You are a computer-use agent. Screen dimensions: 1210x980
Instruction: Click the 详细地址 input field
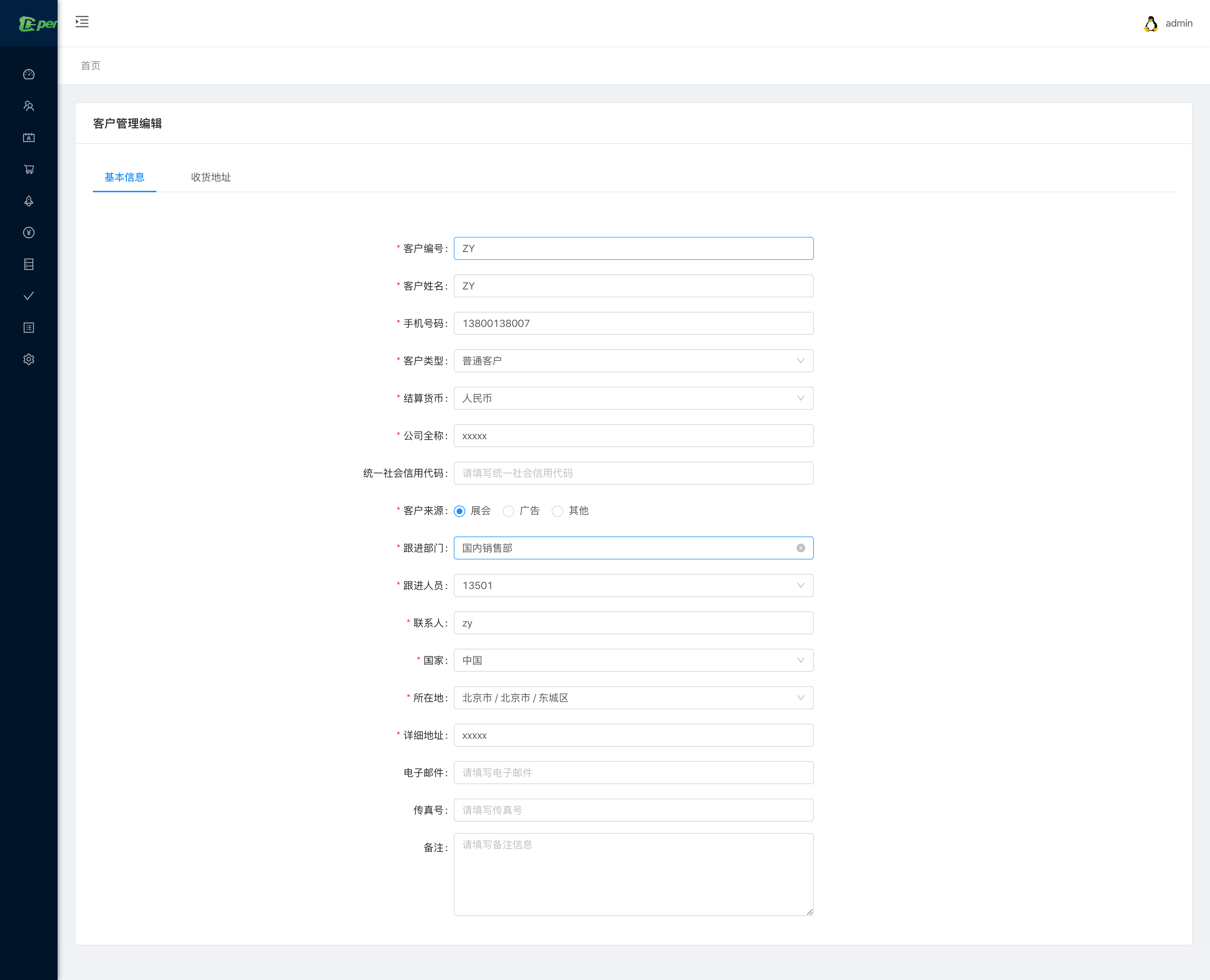click(x=633, y=736)
